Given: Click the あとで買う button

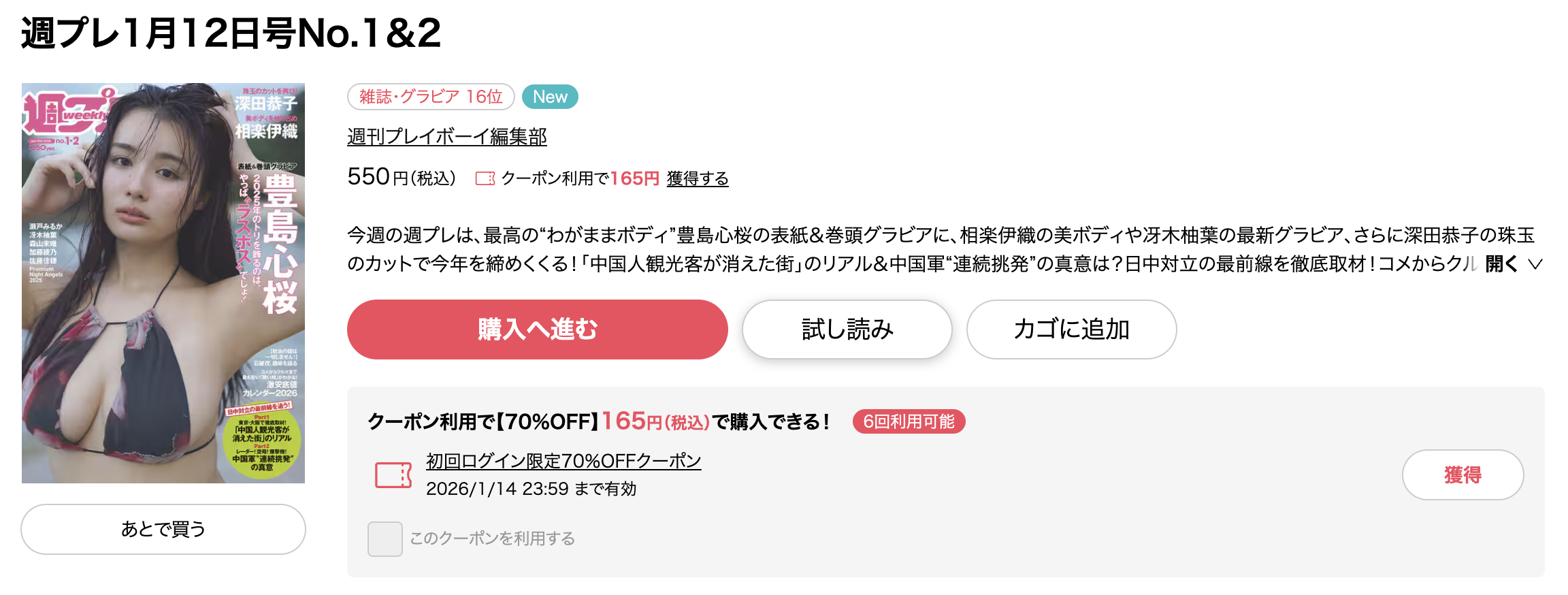Looking at the screenshot, I should (163, 529).
